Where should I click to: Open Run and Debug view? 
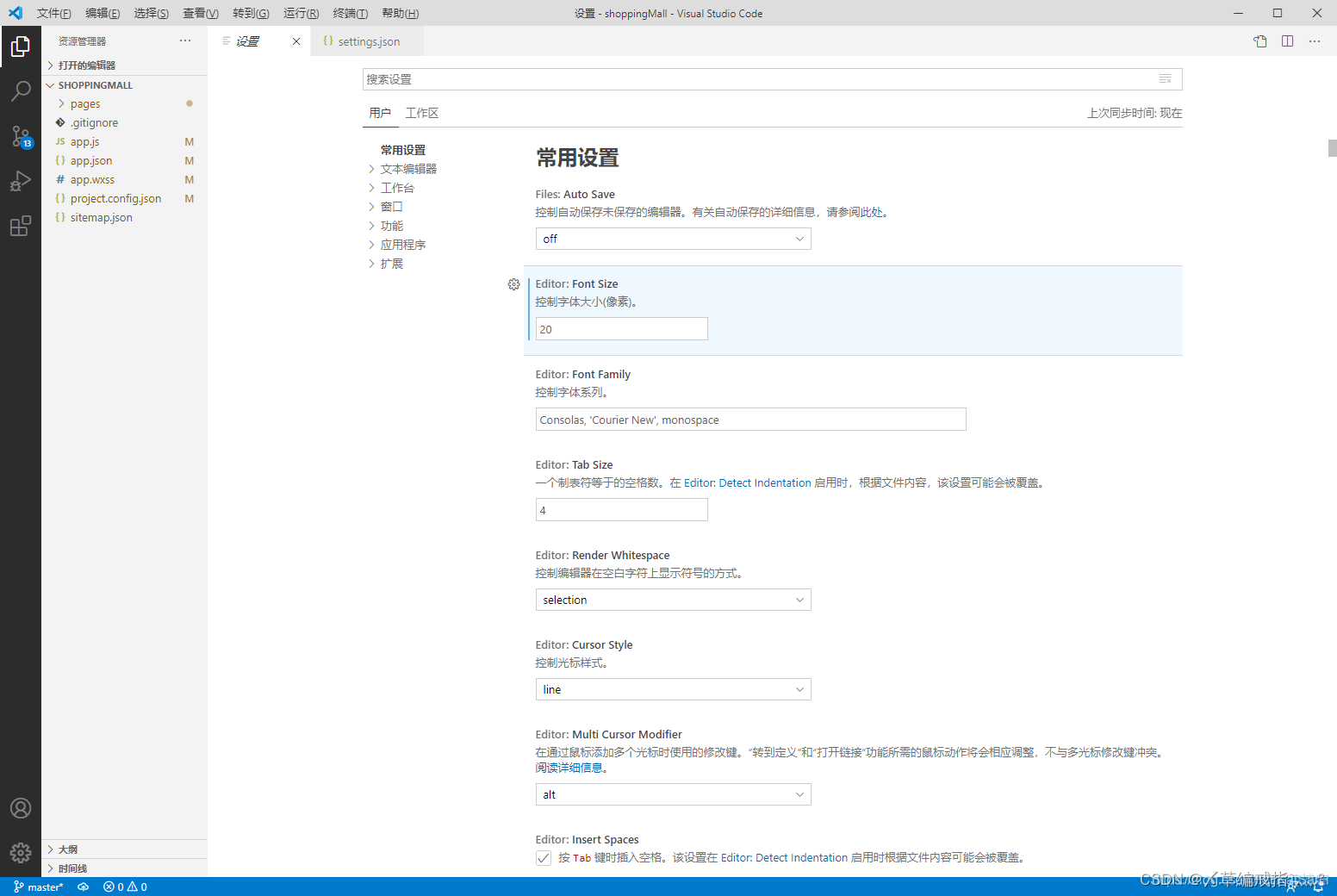coord(21,181)
